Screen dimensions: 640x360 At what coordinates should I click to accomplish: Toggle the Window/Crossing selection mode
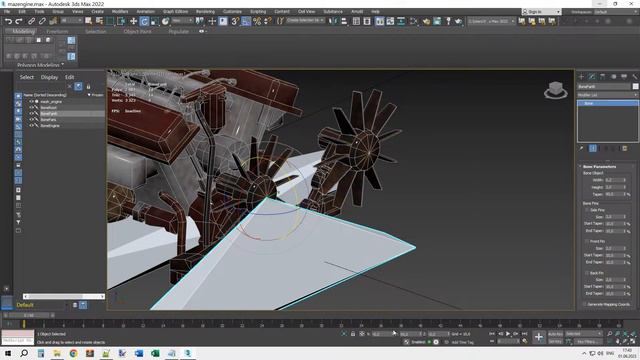click(121, 21)
